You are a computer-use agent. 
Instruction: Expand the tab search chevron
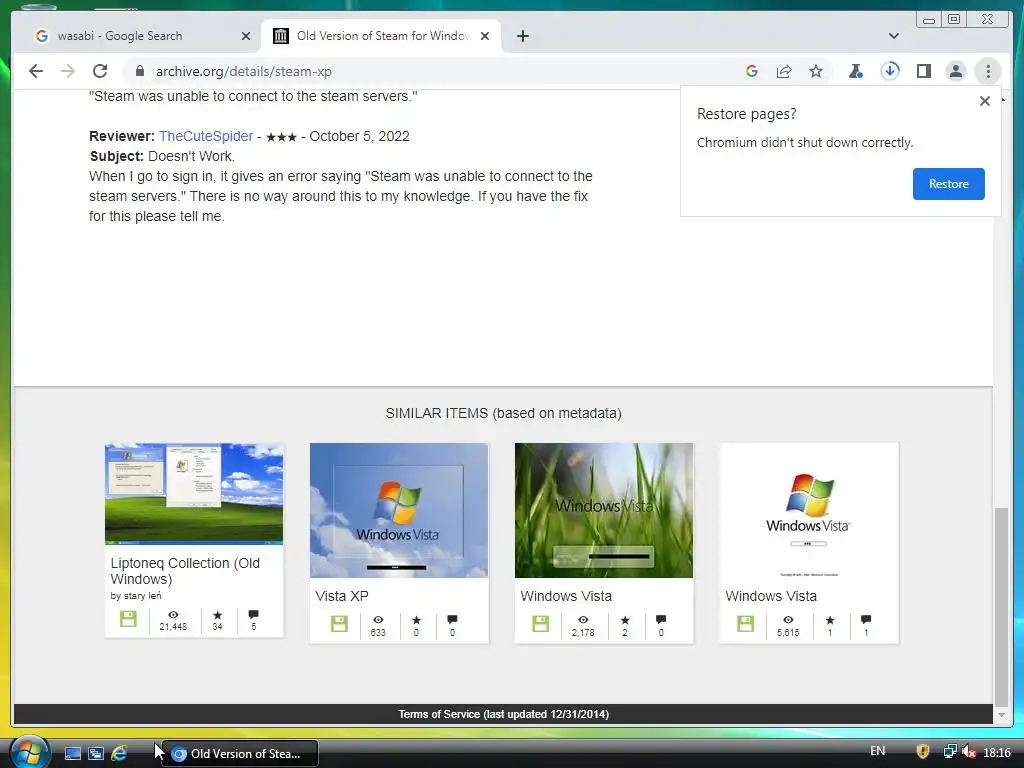[894, 36]
